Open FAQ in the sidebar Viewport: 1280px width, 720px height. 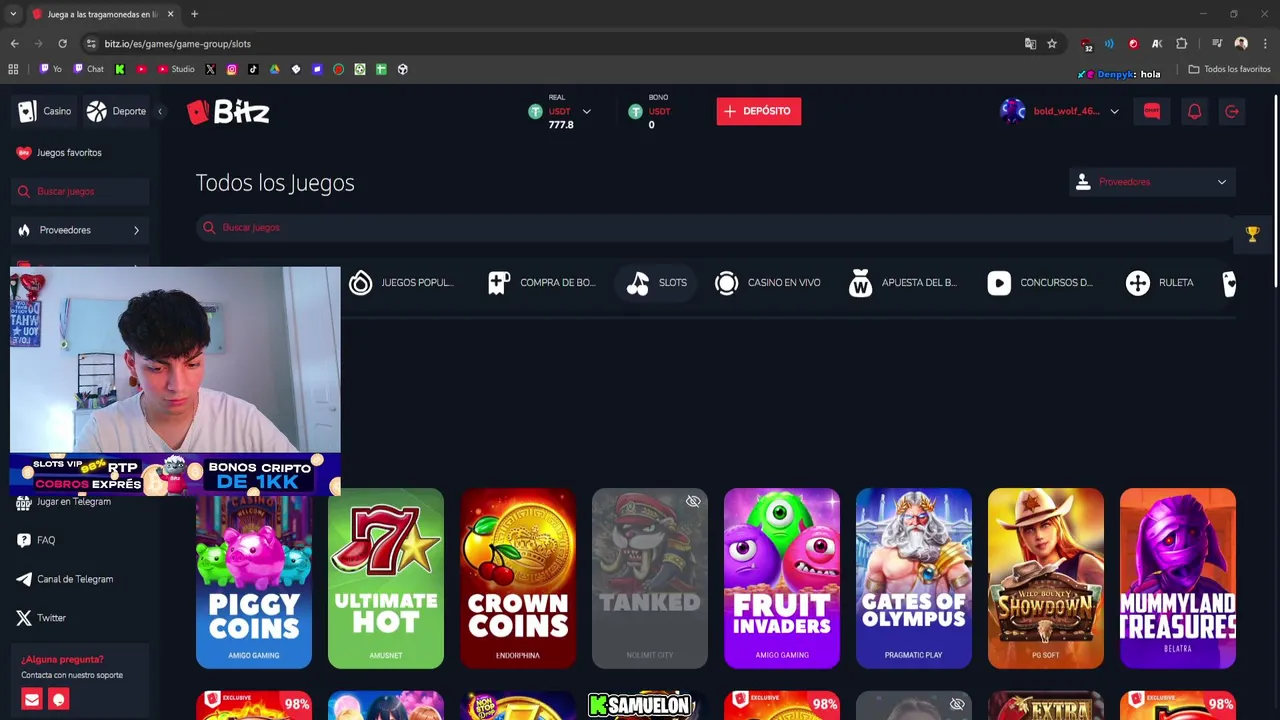(37, 540)
